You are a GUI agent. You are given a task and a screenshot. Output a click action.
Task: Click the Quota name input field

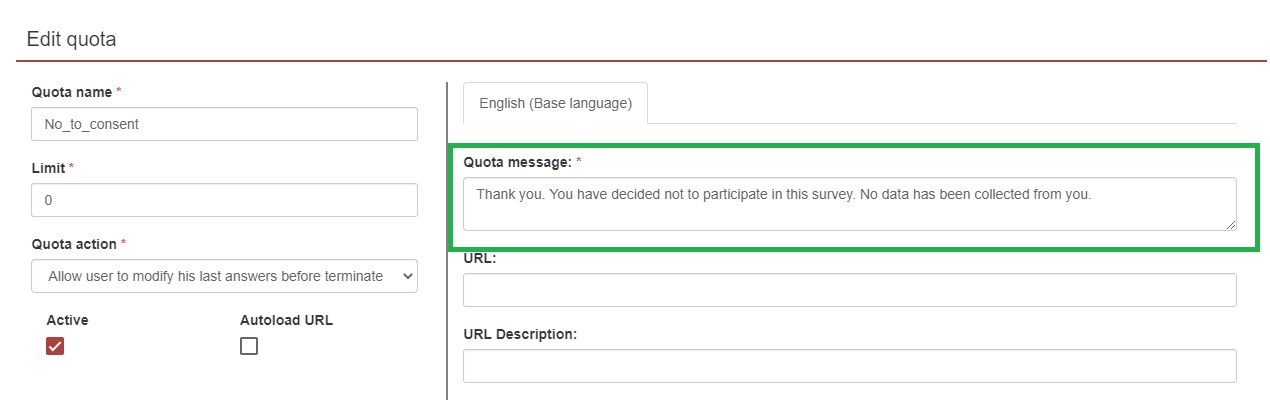click(224, 124)
